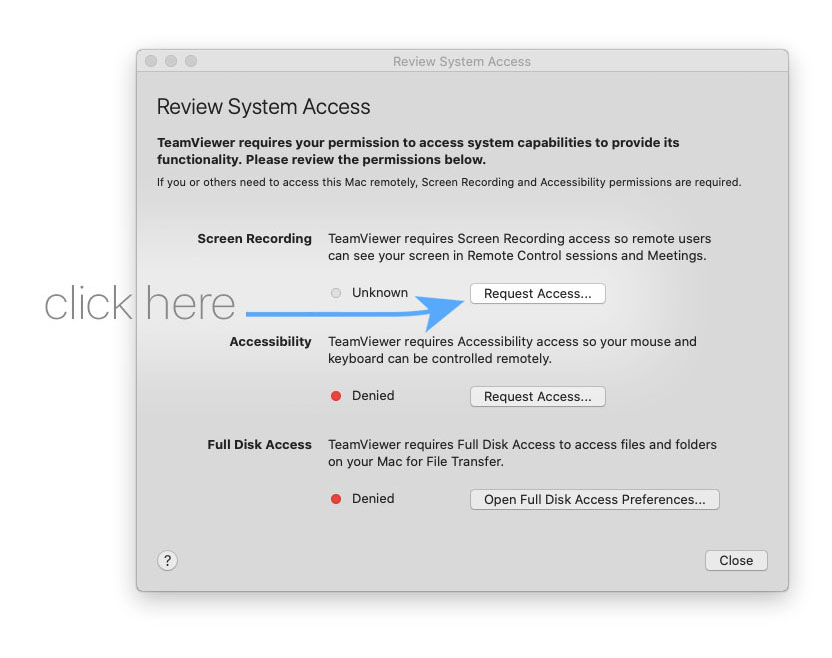Click red Denied dot under Accessibility
832x658 pixels.
point(336,396)
